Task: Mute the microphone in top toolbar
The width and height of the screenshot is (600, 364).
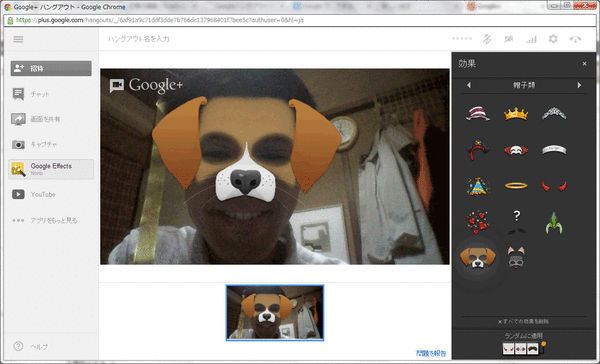Action: pyautogui.click(x=487, y=39)
